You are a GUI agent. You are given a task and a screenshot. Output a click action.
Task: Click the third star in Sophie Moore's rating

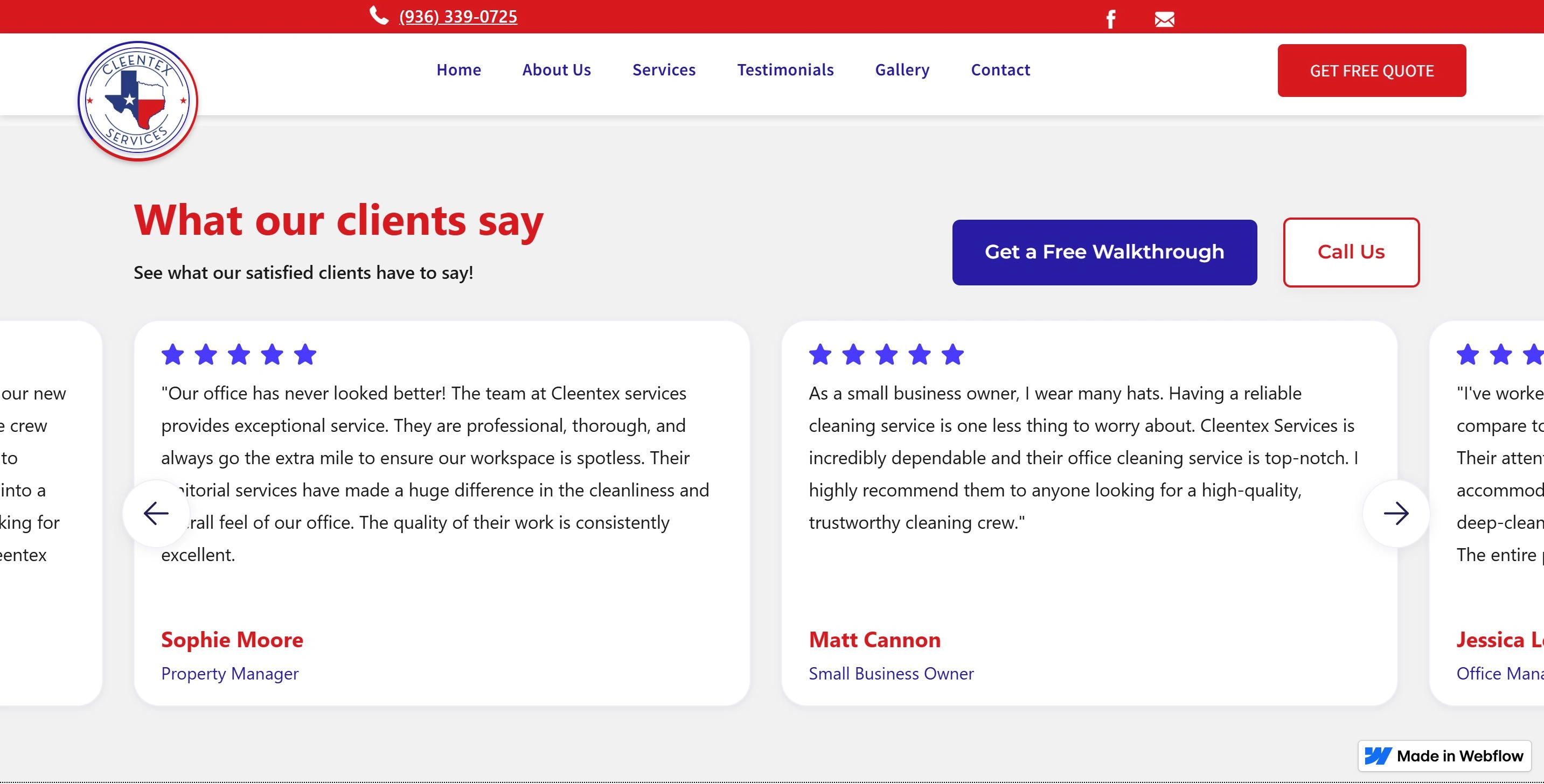239,354
